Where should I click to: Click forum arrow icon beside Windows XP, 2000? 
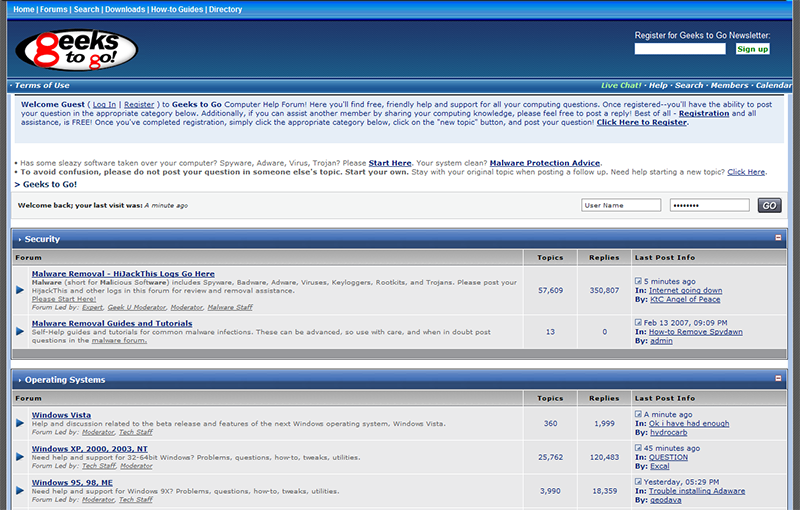pyautogui.click(x=20, y=456)
